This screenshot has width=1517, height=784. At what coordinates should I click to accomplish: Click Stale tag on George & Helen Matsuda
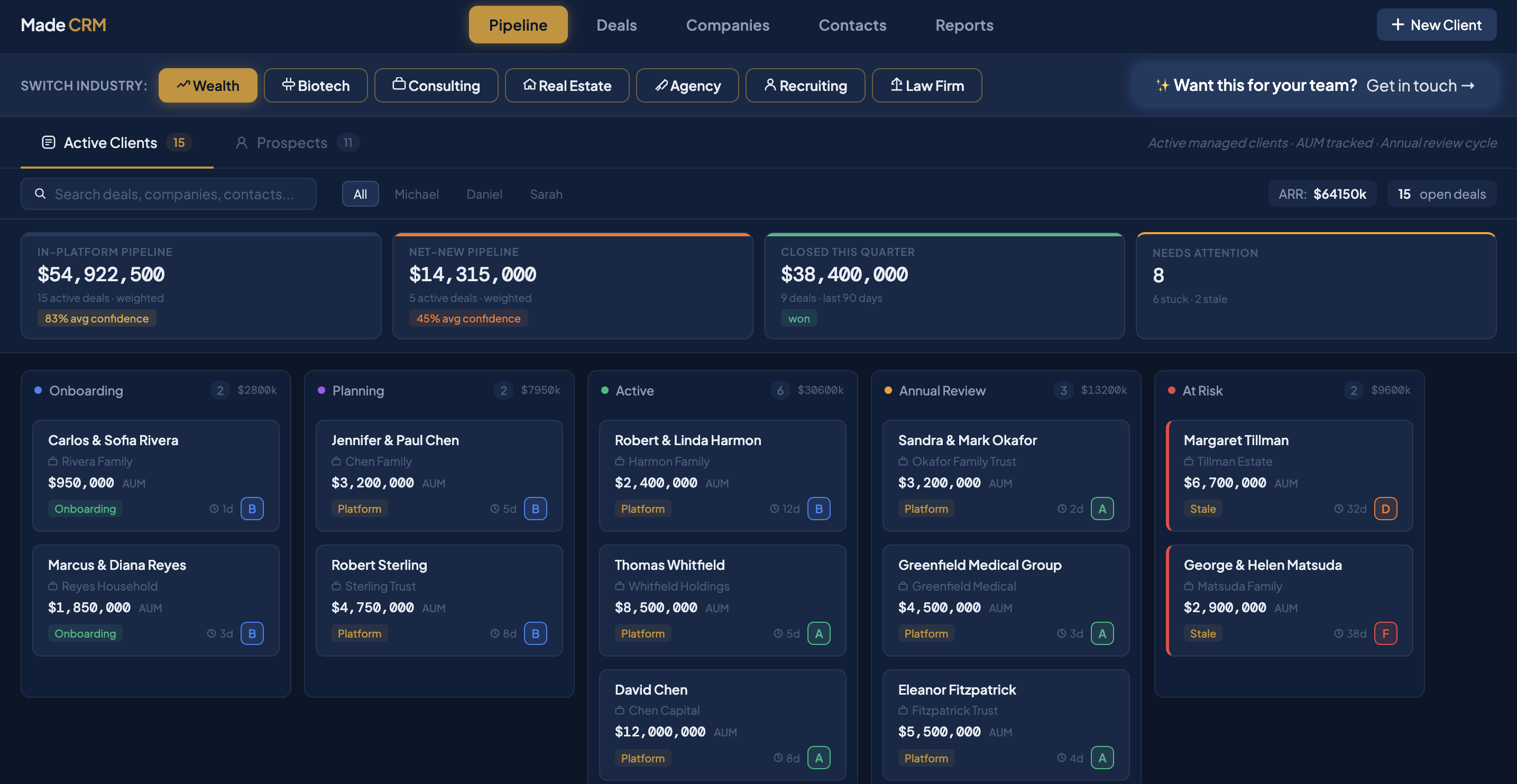click(1202, 633)
